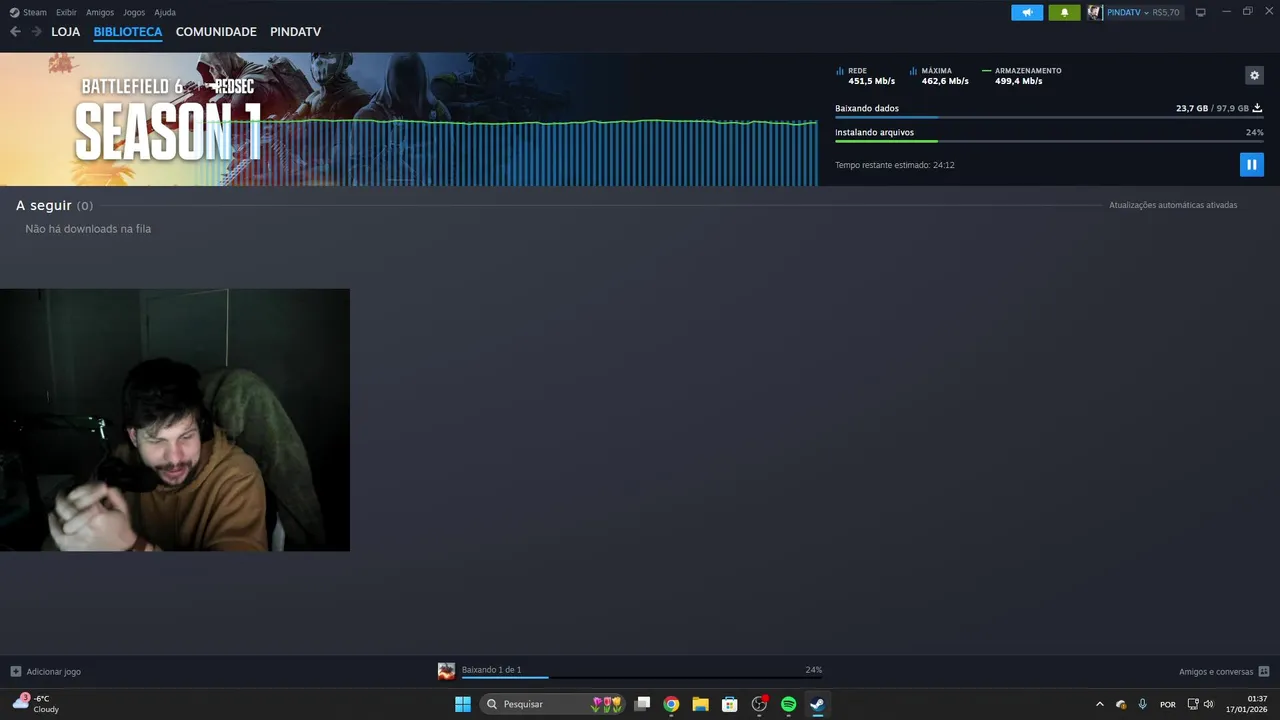The height and width of the screenshot is (720, 1280).
Task: Click the Adicionar jogo button
Action: pyautogui.click(x=46, y=672)
